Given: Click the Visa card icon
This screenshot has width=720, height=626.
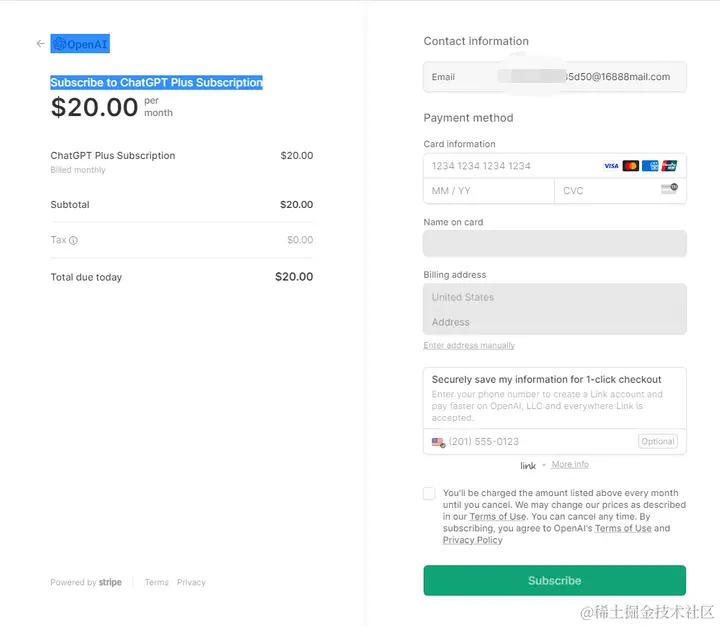Looking at the screenshot, I should coord(612,166).
